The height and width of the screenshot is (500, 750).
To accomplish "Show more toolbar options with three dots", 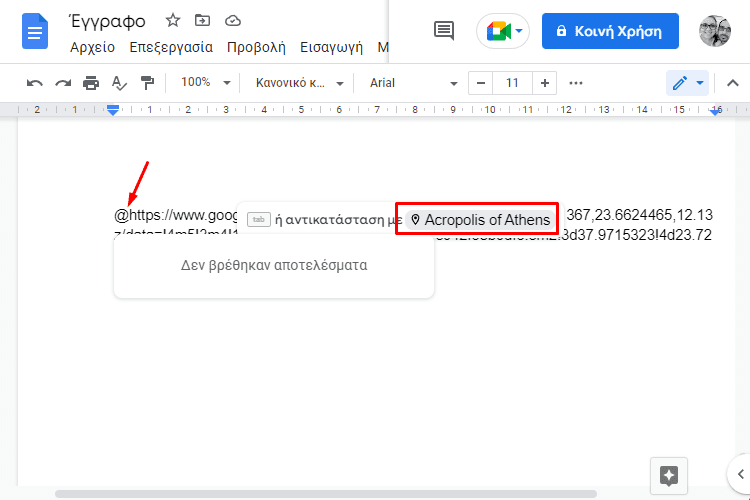I will coord(576,83).
